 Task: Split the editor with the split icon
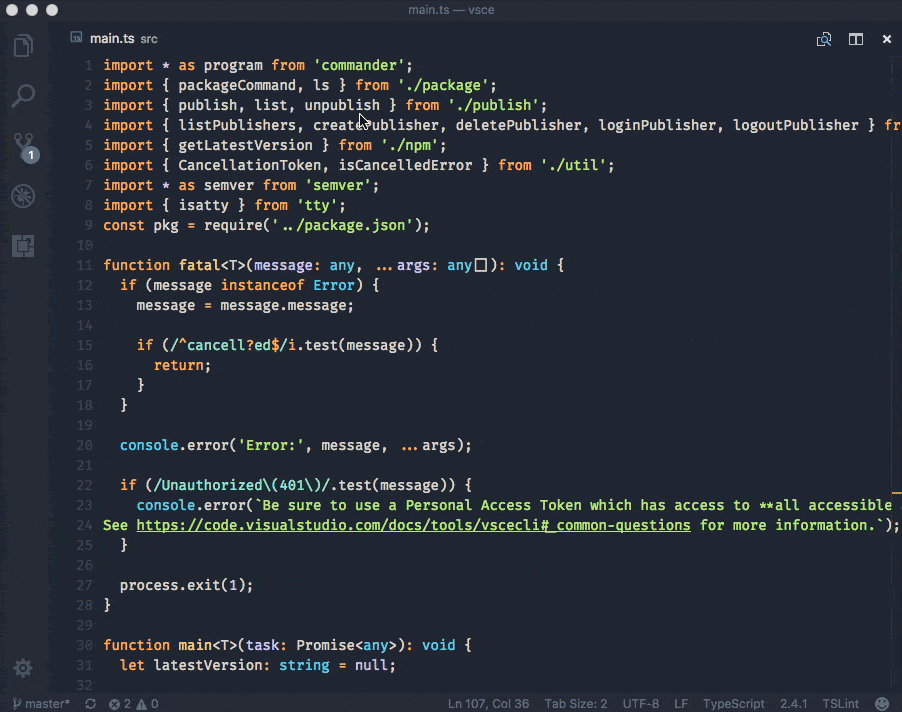click(856, 39)
